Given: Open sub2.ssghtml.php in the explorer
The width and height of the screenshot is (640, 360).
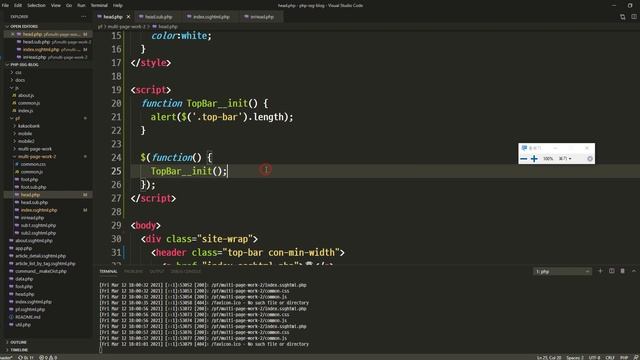Looking at the screenshot, I should (x=38, y=233).
